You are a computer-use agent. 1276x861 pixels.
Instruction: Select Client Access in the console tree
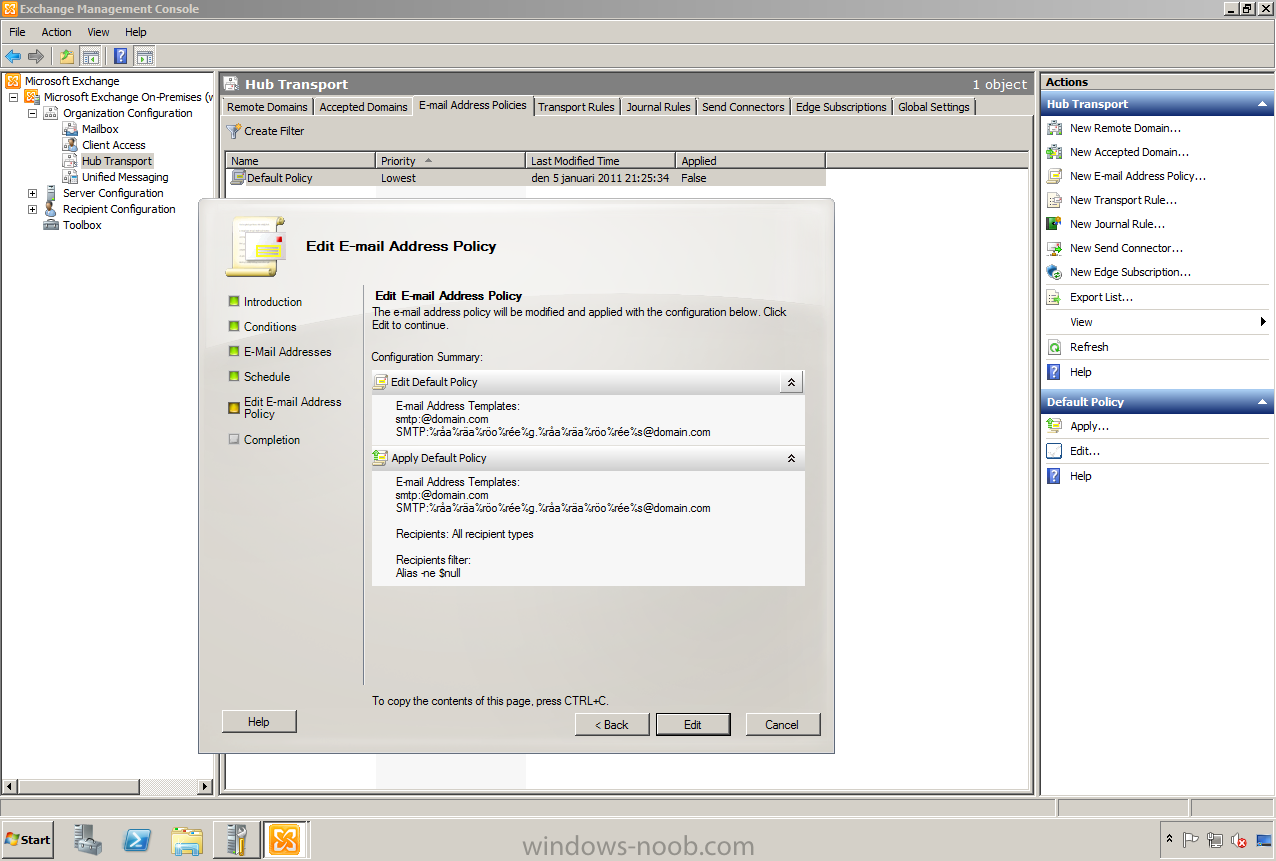(114, 145)
